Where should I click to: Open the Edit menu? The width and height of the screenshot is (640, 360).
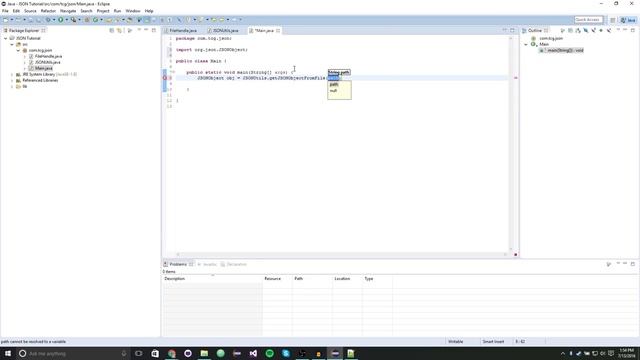click(16, 11)
